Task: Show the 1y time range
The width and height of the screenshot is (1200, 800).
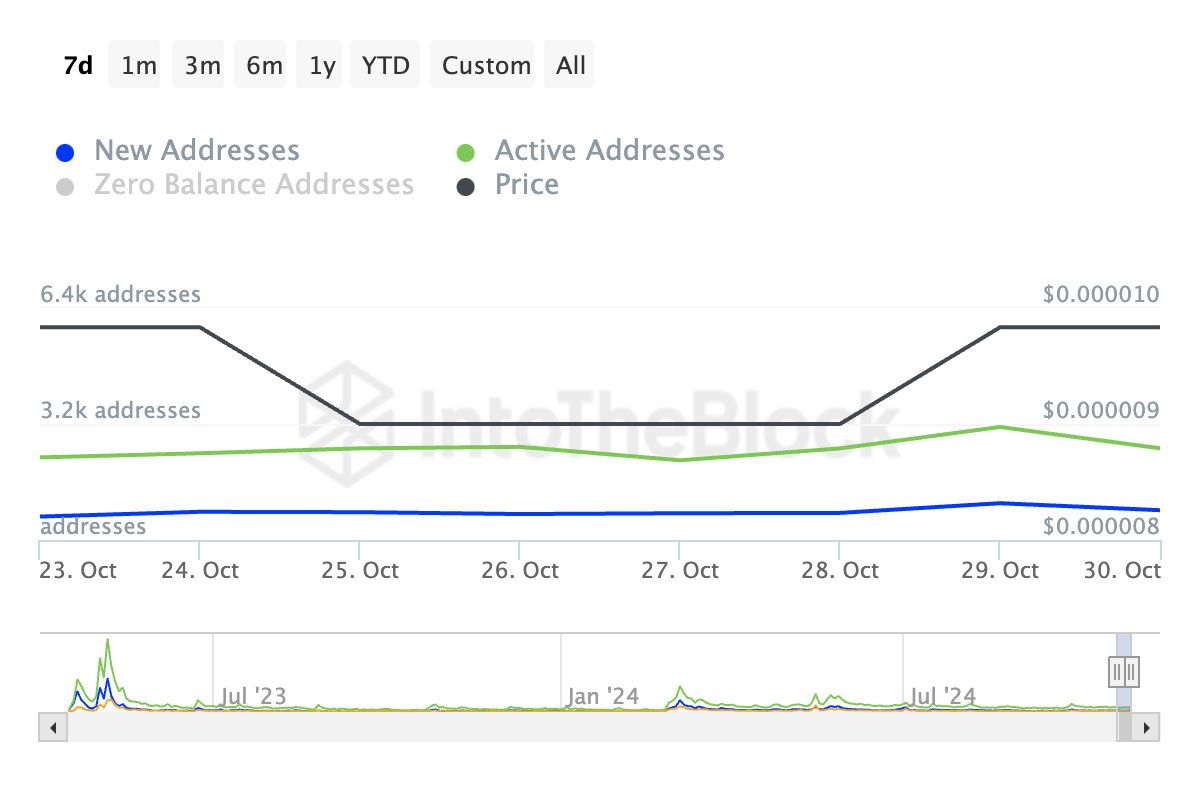Action: pos(322,66)
